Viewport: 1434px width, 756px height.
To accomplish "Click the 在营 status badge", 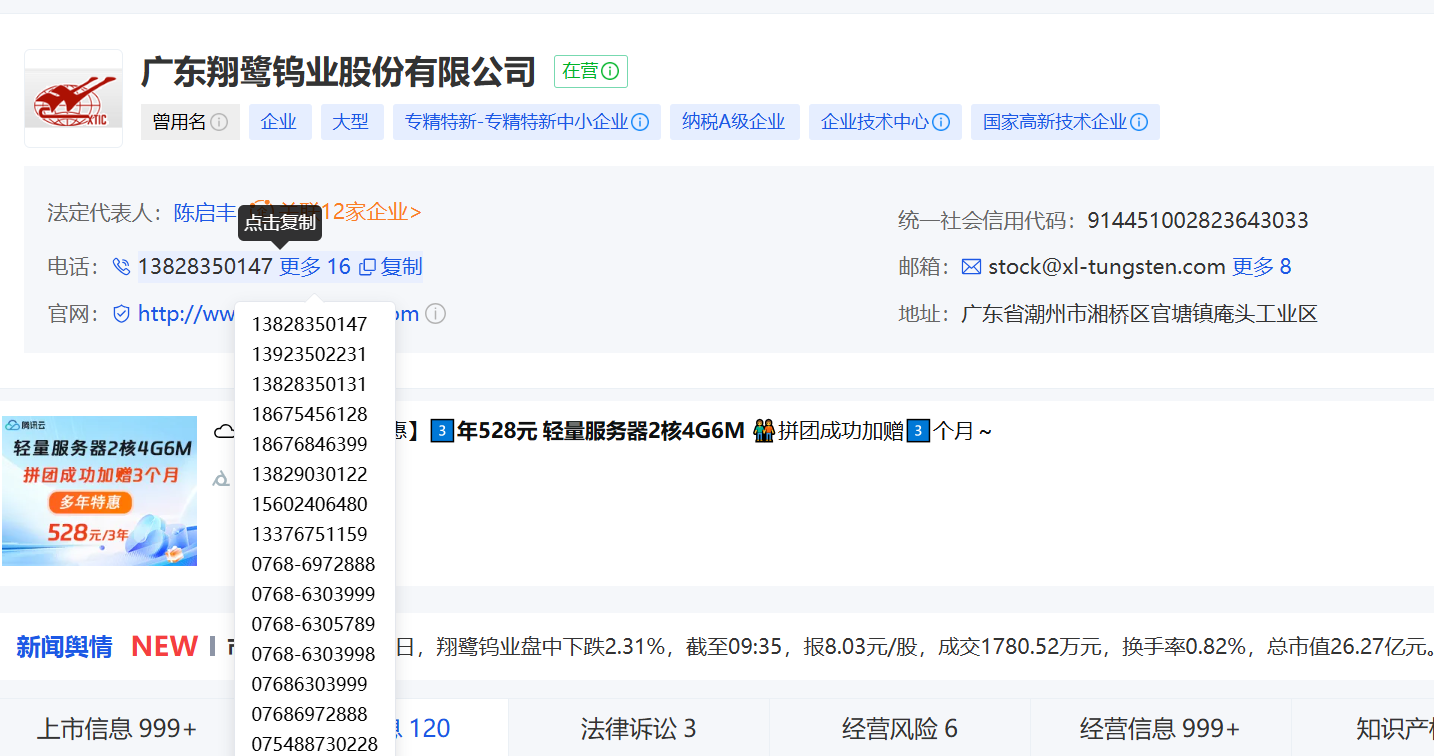I will tap(591, 72).
